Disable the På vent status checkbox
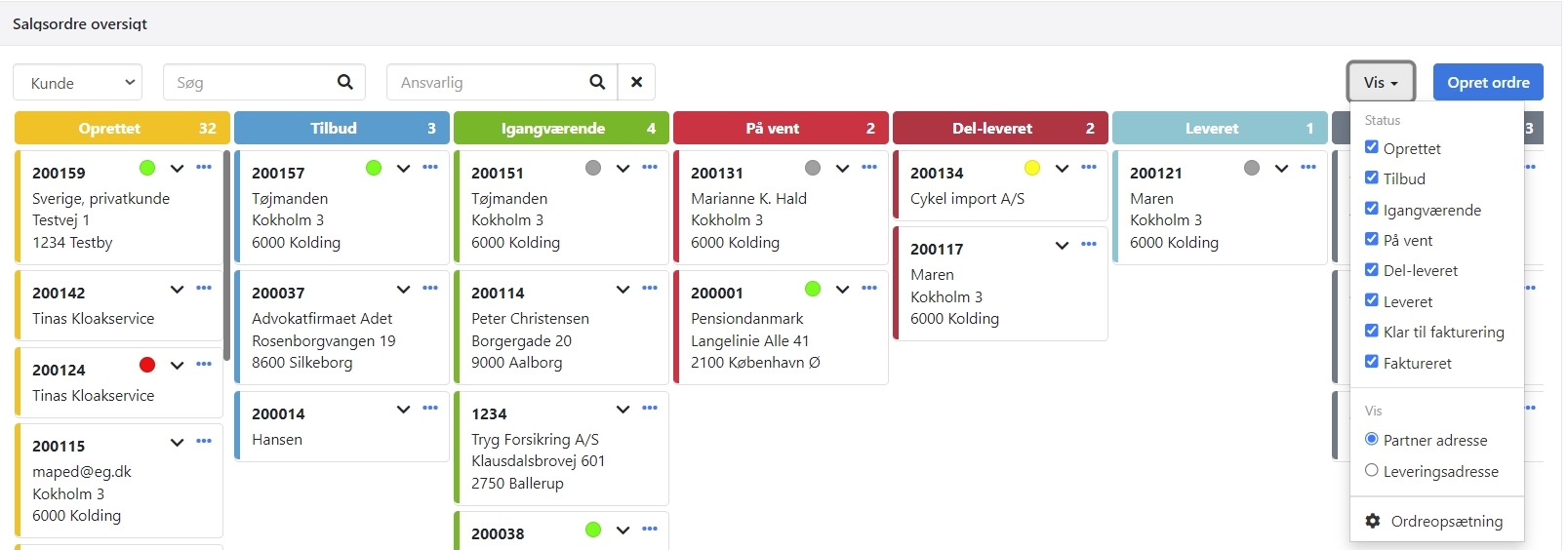Screen dimensions: 1568x550 pyautogui.click(x=1372, y=239)
